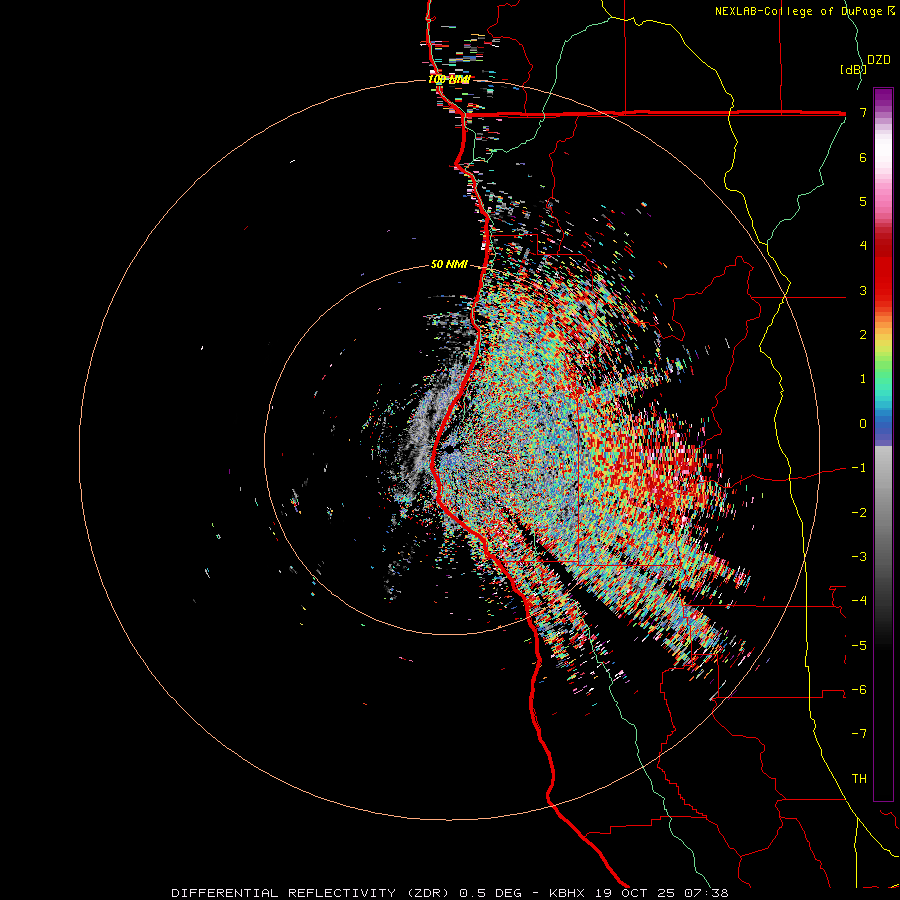The width and height of the screenshot is (900, 900).
Task: Click the 100 NMI range ring label
Action: [449, 80]
